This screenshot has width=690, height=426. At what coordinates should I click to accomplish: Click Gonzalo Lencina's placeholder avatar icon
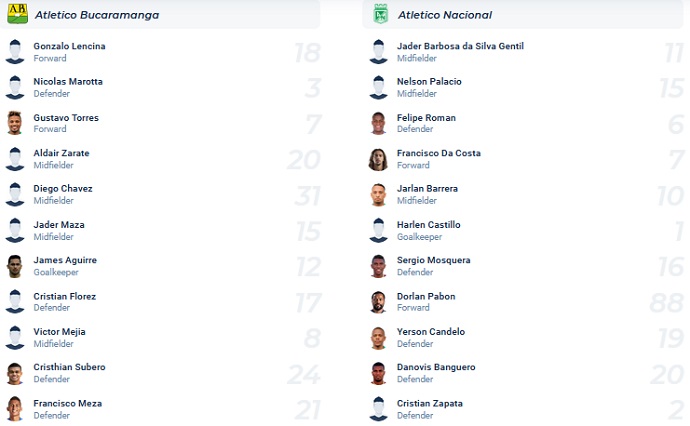click(15, 52)
